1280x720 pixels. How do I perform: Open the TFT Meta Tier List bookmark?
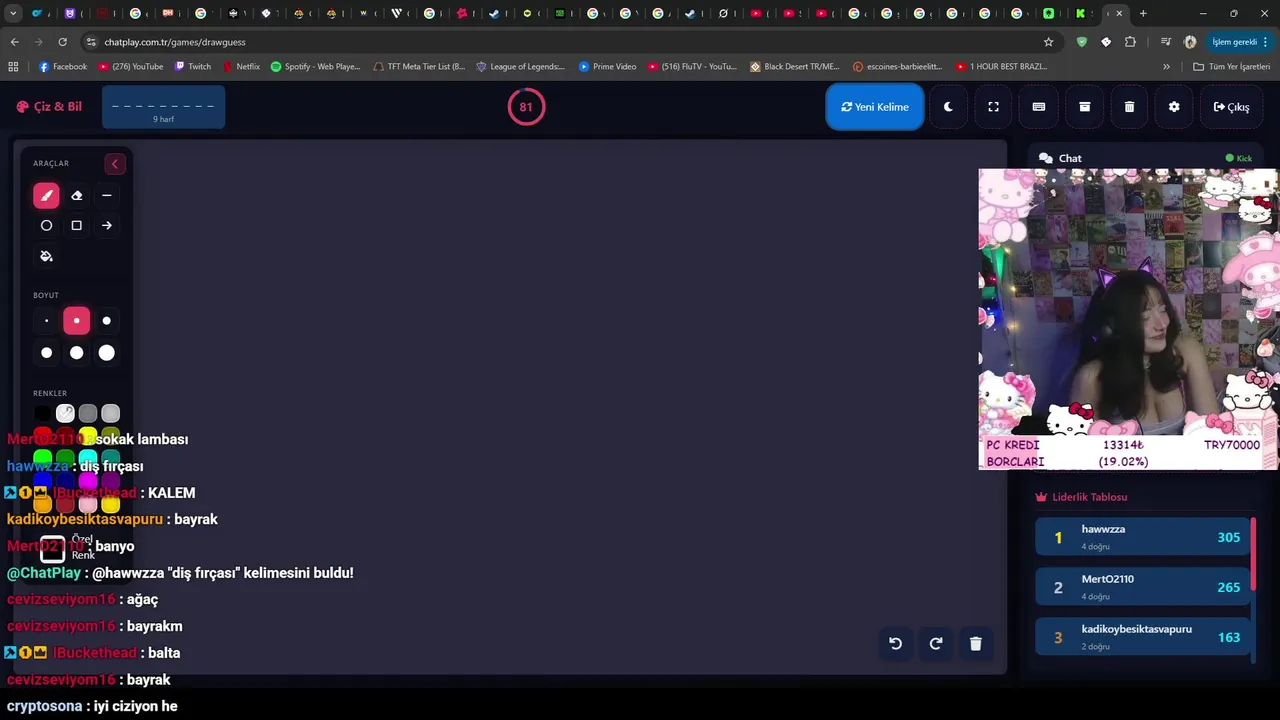point(418,67)
